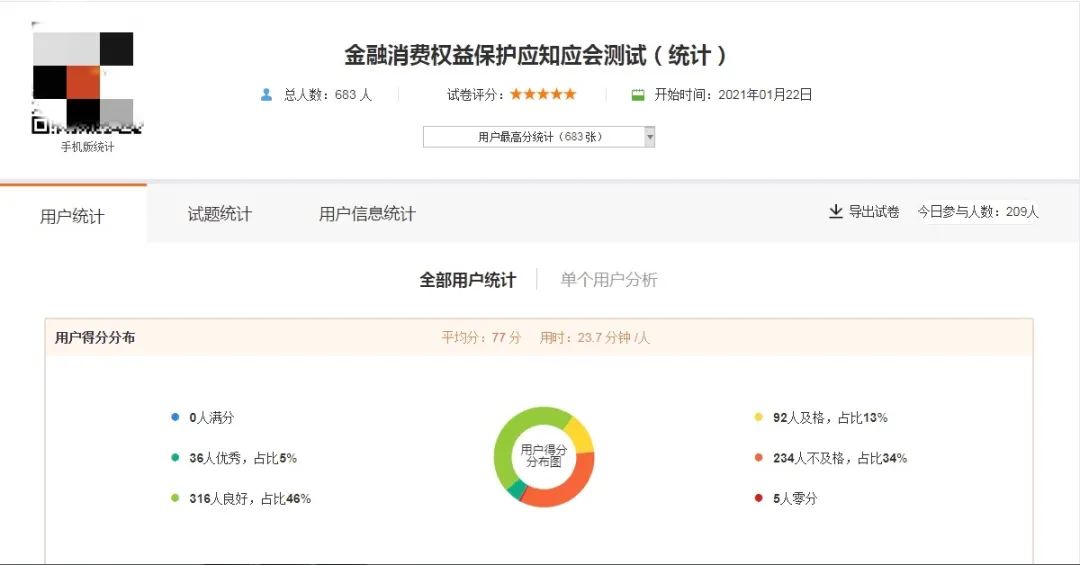Image resolution: width=1080 pixels, height=565 pixels.
Task: Click the 用户得分分布 panel header
Action: (539, 338)
